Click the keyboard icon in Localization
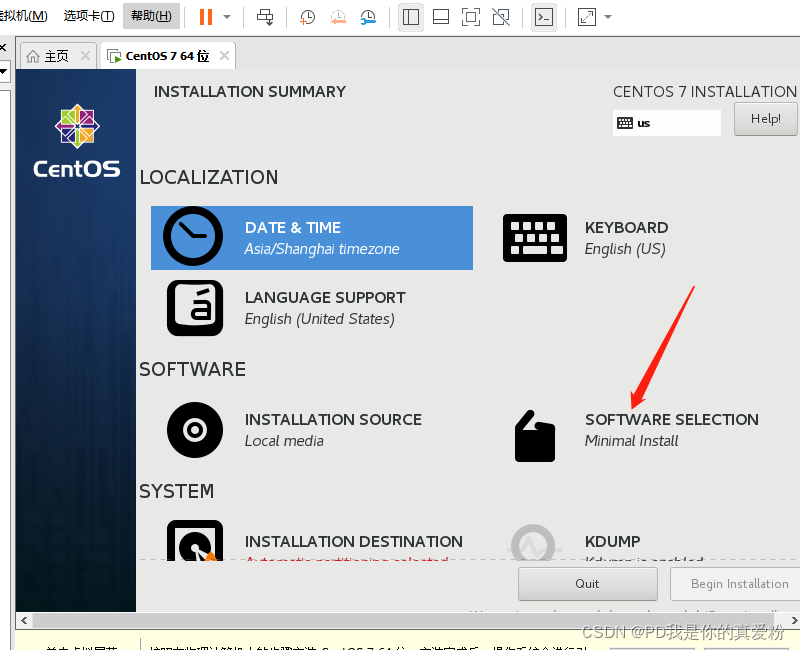This screenshot has width=800, height=650. click(x=535, y=238)
